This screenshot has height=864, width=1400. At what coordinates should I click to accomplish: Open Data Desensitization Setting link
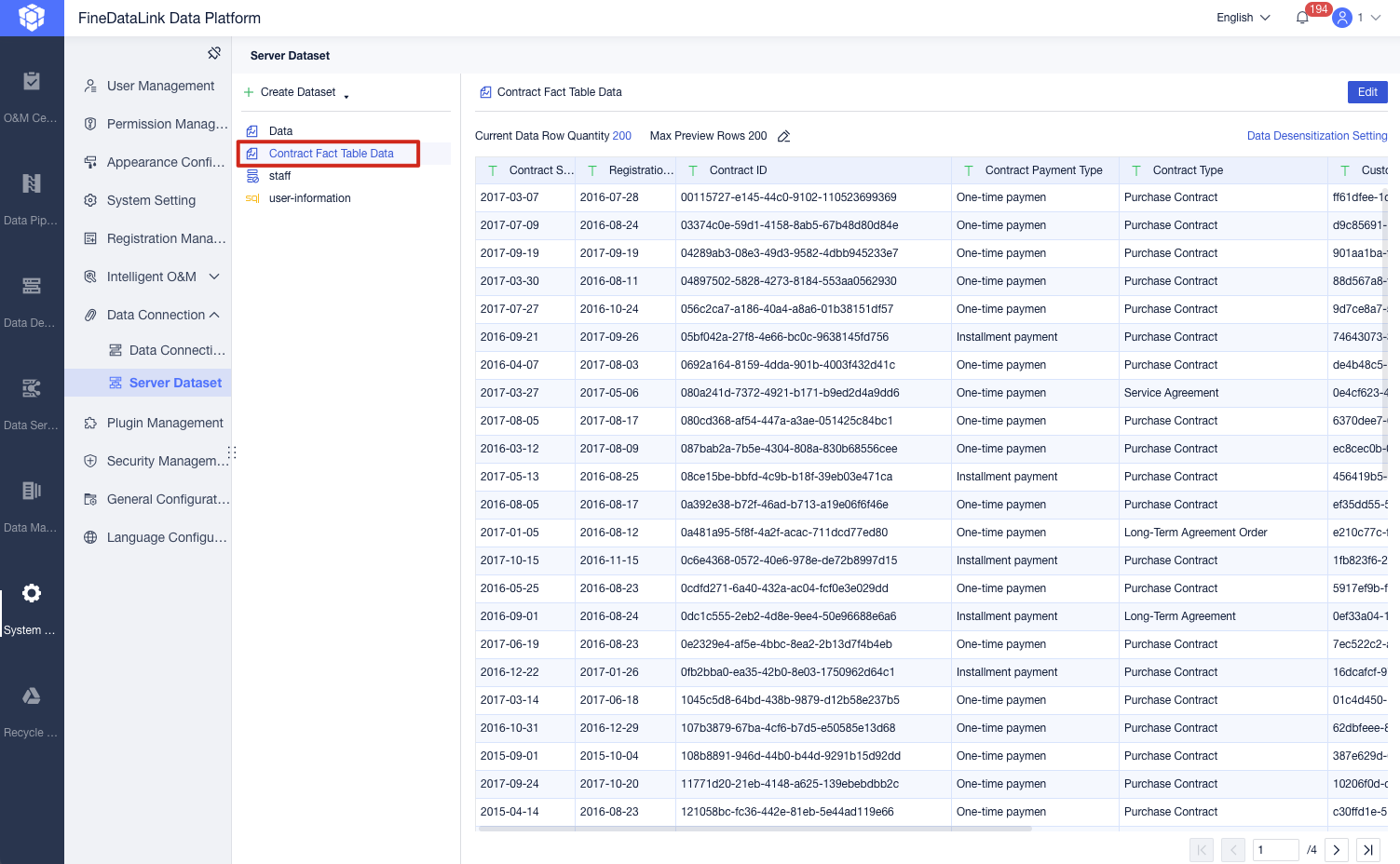click(x=1317, y=136)
